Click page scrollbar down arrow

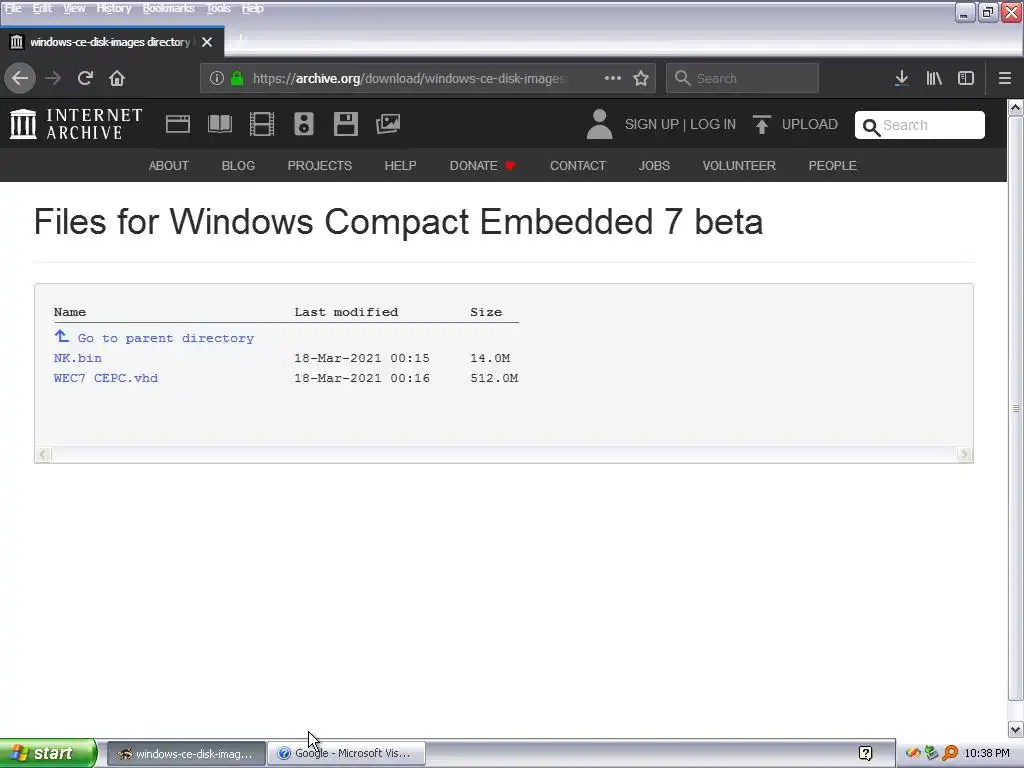pos(1016,729)
